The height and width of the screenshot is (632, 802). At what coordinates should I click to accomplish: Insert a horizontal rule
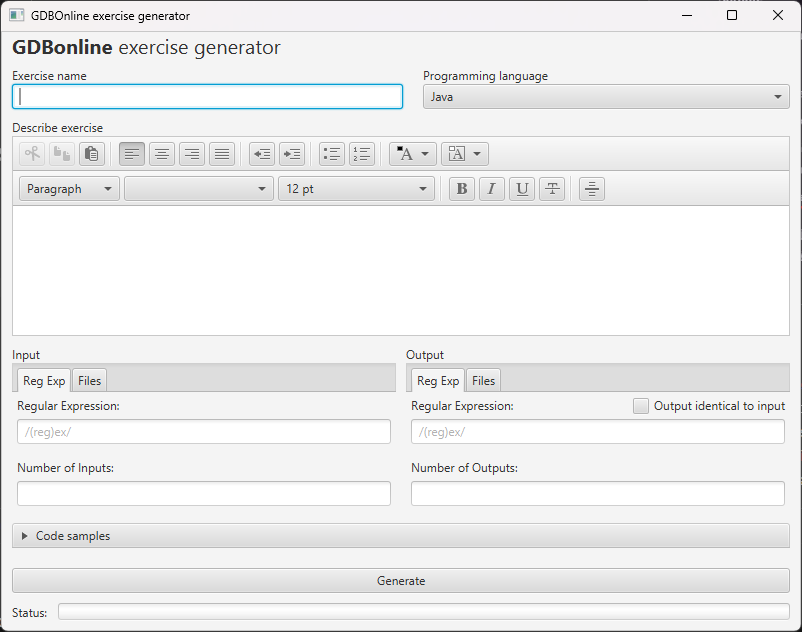pos(592,189)
